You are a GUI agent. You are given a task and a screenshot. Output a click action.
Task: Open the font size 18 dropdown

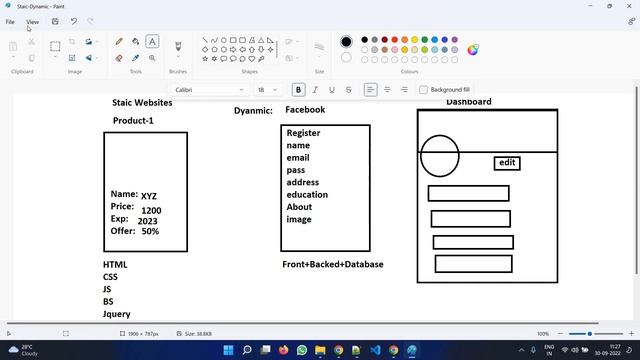tap(267, 90)
